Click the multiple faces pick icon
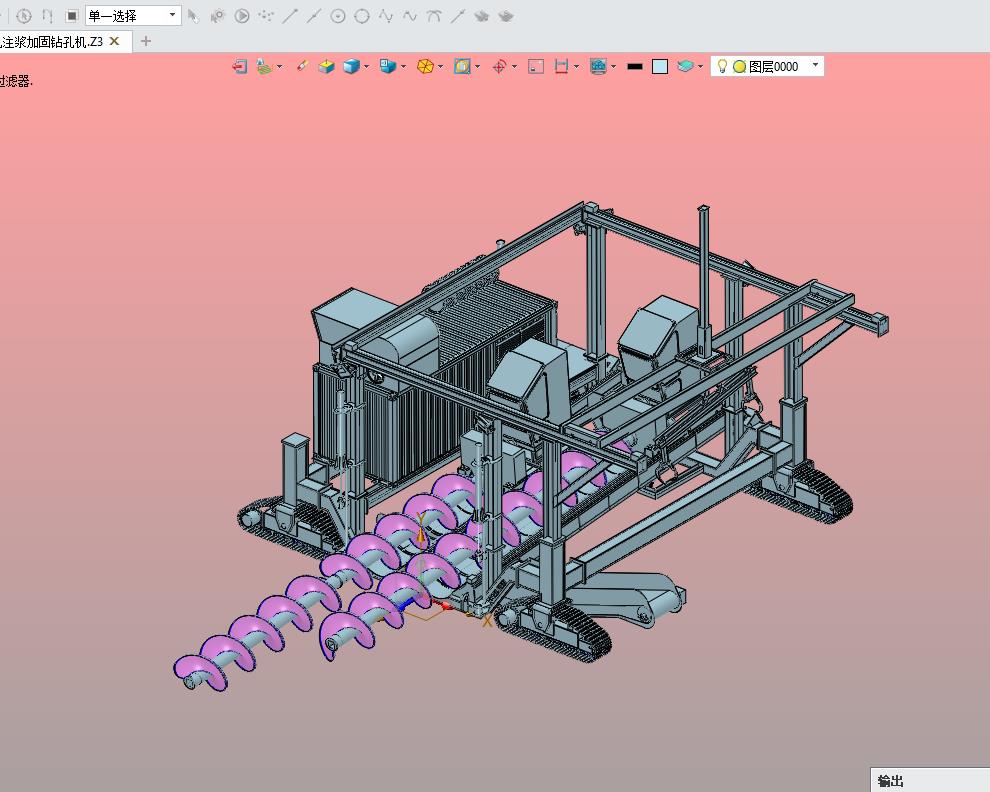 coord(482,16)
